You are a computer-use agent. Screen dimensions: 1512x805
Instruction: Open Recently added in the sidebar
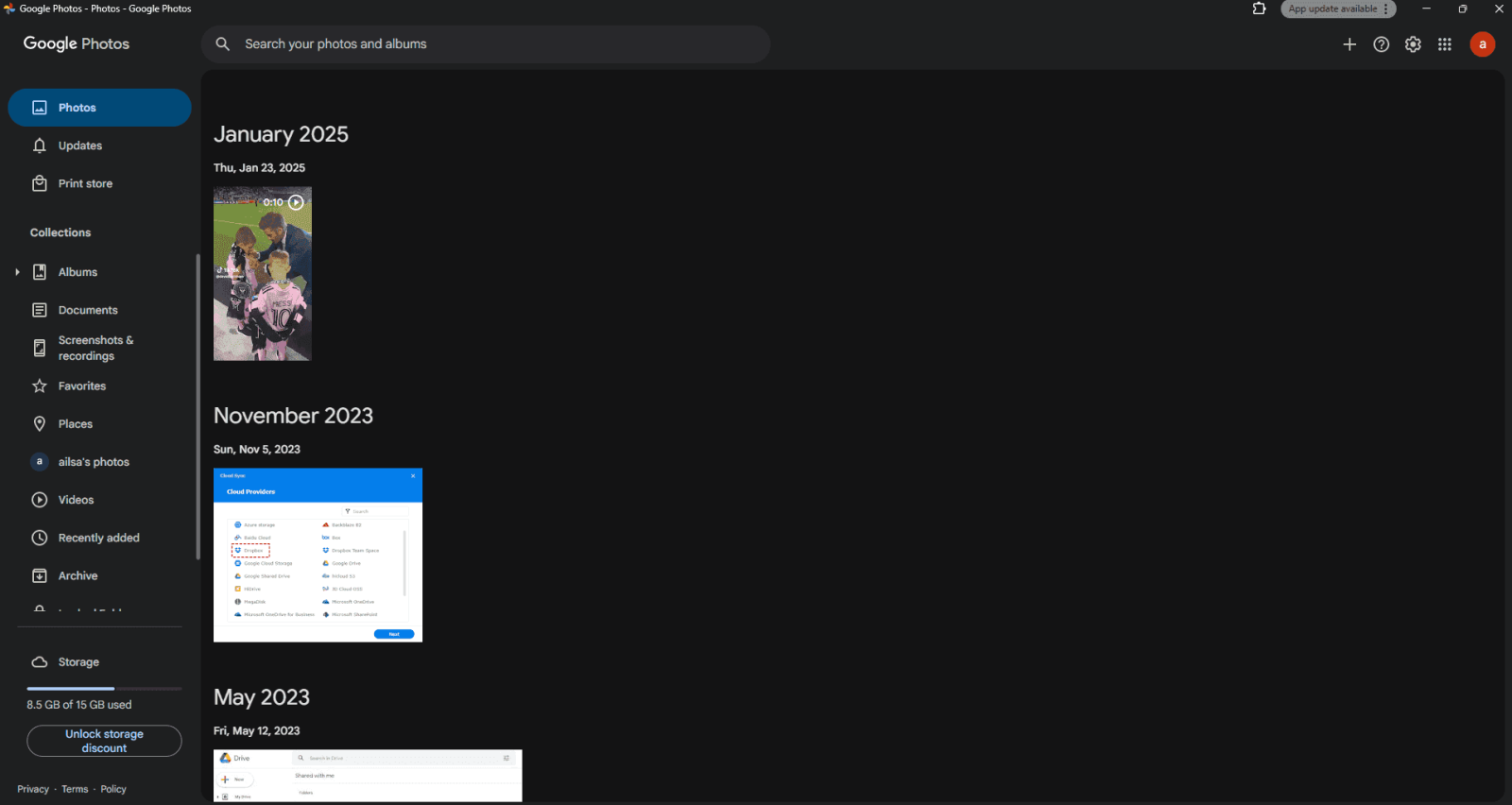[x=99, y=538]
